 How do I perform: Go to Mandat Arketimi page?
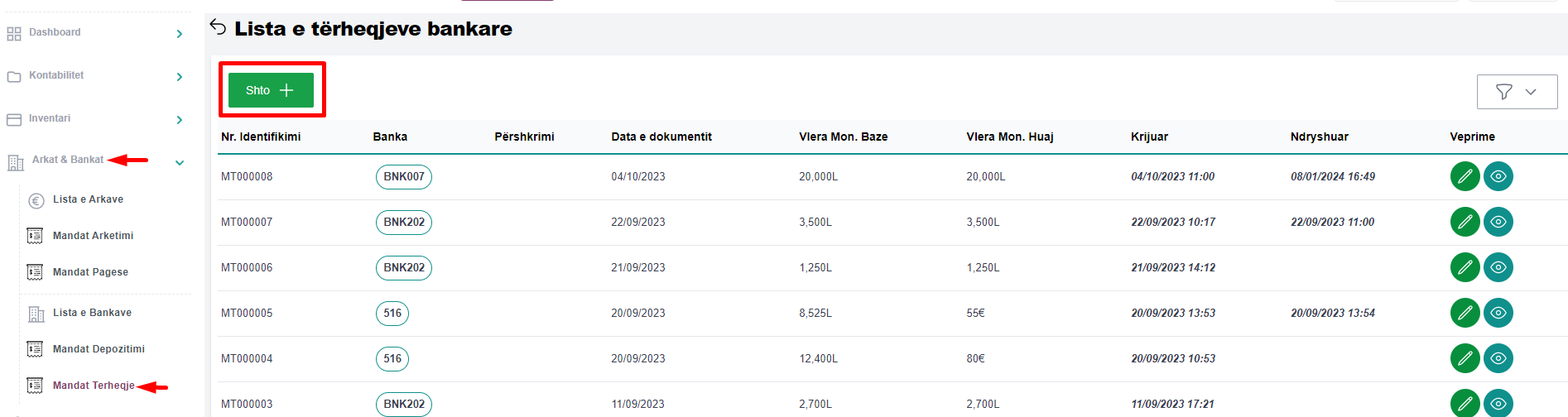pos(93,236)
